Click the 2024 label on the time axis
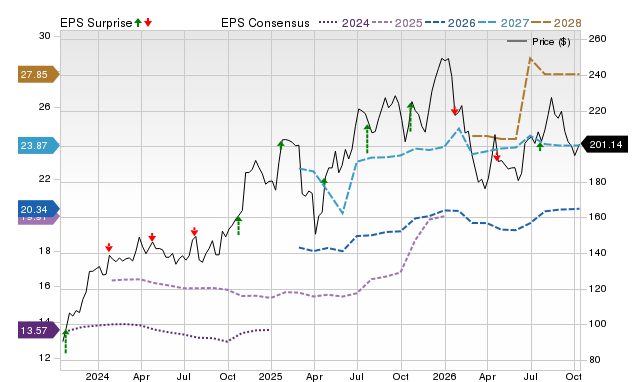Viewport: 640px width, 382px height. coord(98,376)
